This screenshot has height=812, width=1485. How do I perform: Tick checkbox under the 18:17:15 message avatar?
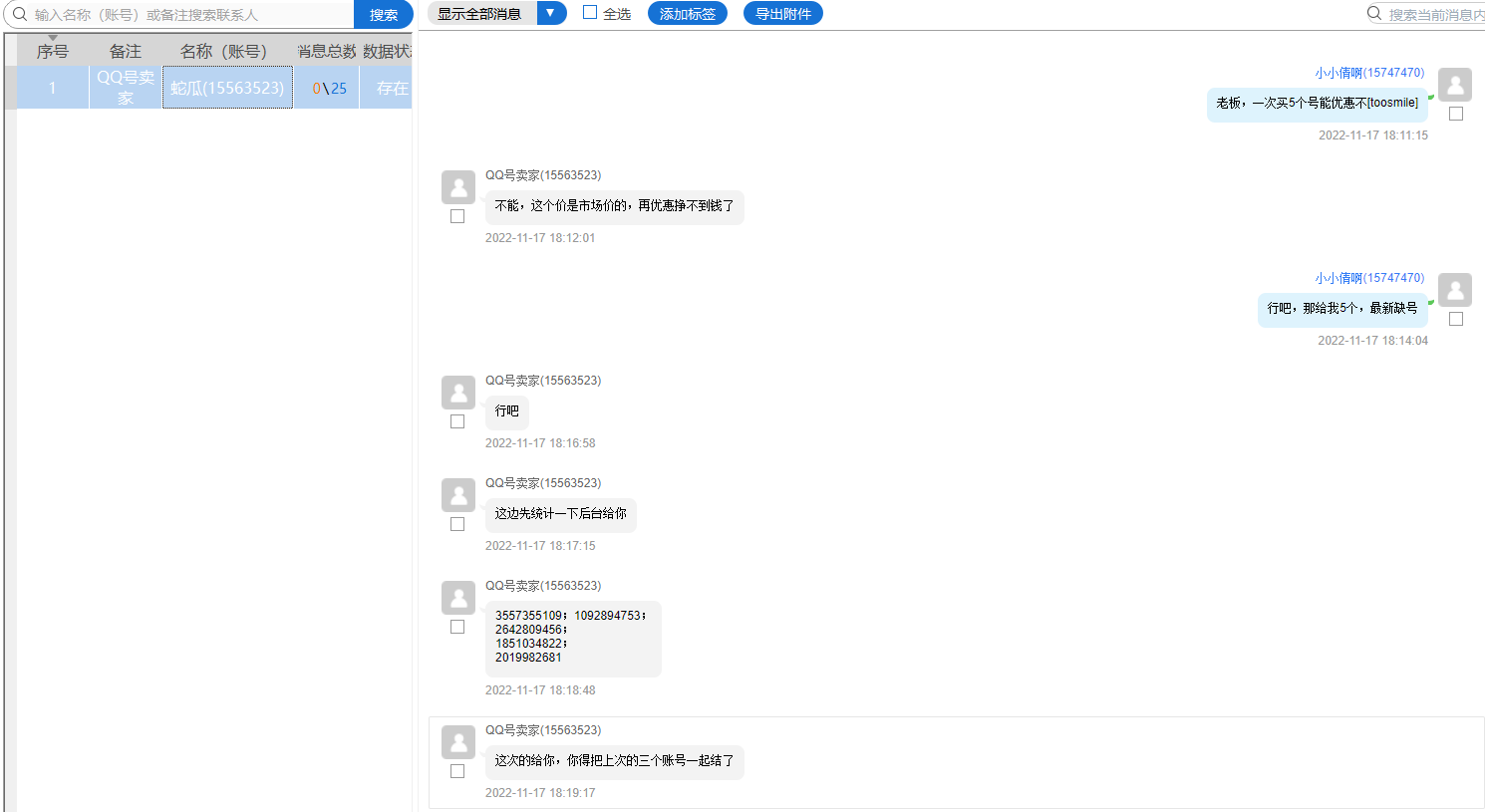[x=457, y=524]
